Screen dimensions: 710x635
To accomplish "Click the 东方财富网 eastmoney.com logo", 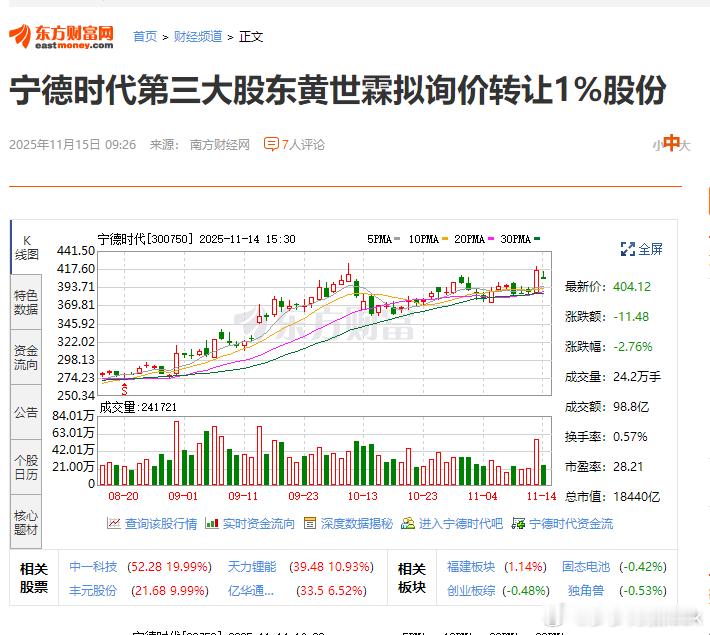I will click(x=61, y=36).
